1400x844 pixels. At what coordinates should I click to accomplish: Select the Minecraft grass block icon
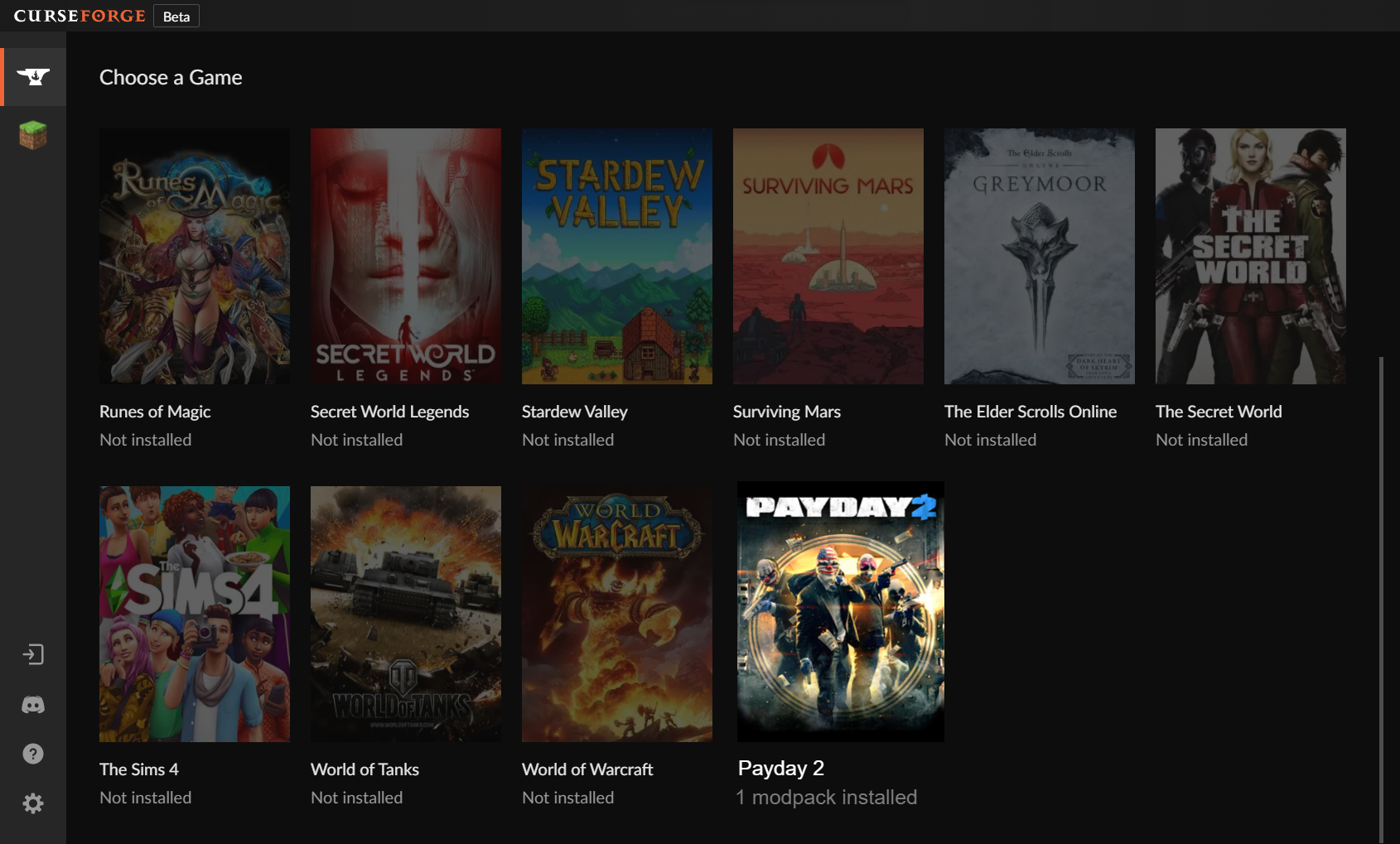click(x=33, y=134)
